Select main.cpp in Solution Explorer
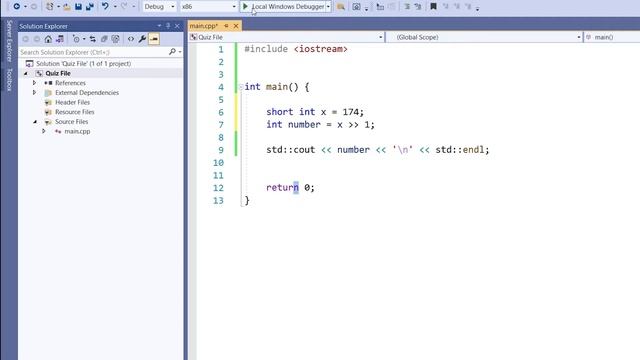This screenshot has height=360, width=640. click(77, 131)
